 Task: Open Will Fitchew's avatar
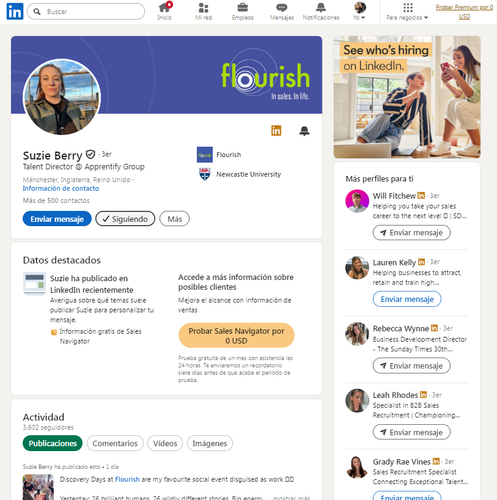(x=357, y=201)
